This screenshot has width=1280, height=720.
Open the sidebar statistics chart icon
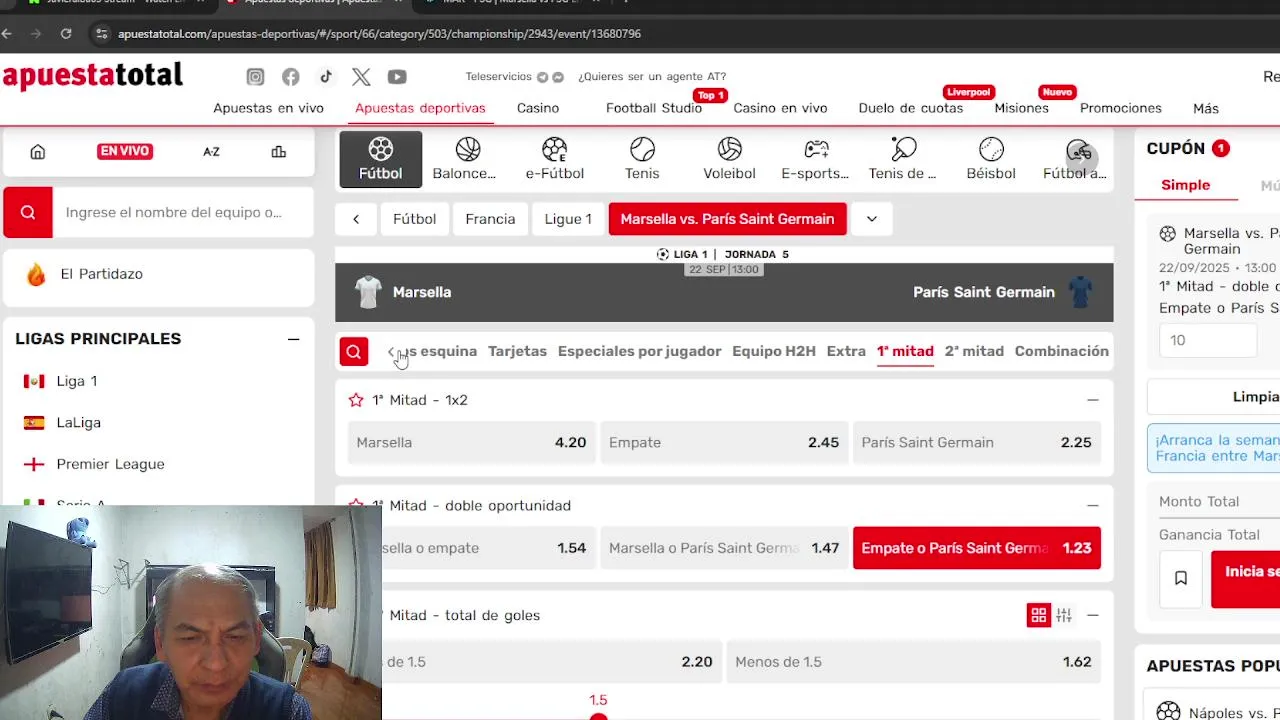(278, 152)
